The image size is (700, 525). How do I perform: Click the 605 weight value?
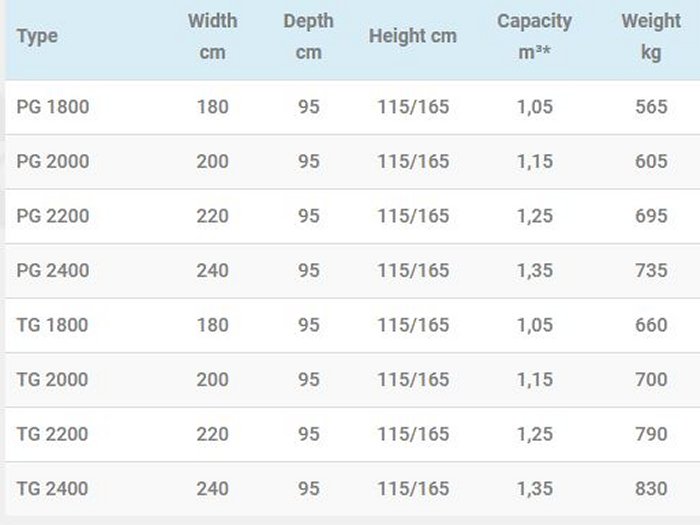point(651,162)
